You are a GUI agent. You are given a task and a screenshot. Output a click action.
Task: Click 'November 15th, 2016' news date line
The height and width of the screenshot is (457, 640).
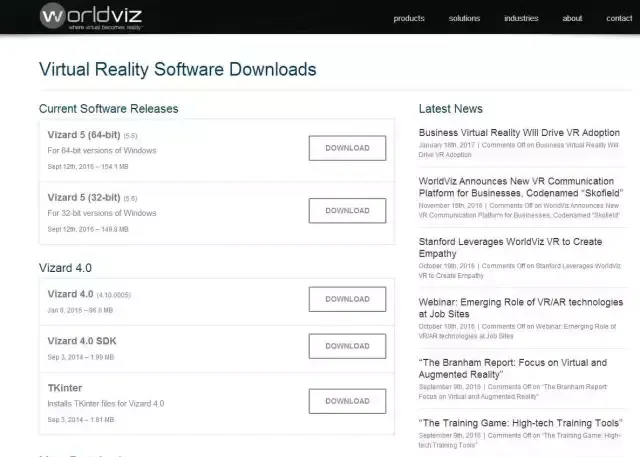(x=519, y=210)
